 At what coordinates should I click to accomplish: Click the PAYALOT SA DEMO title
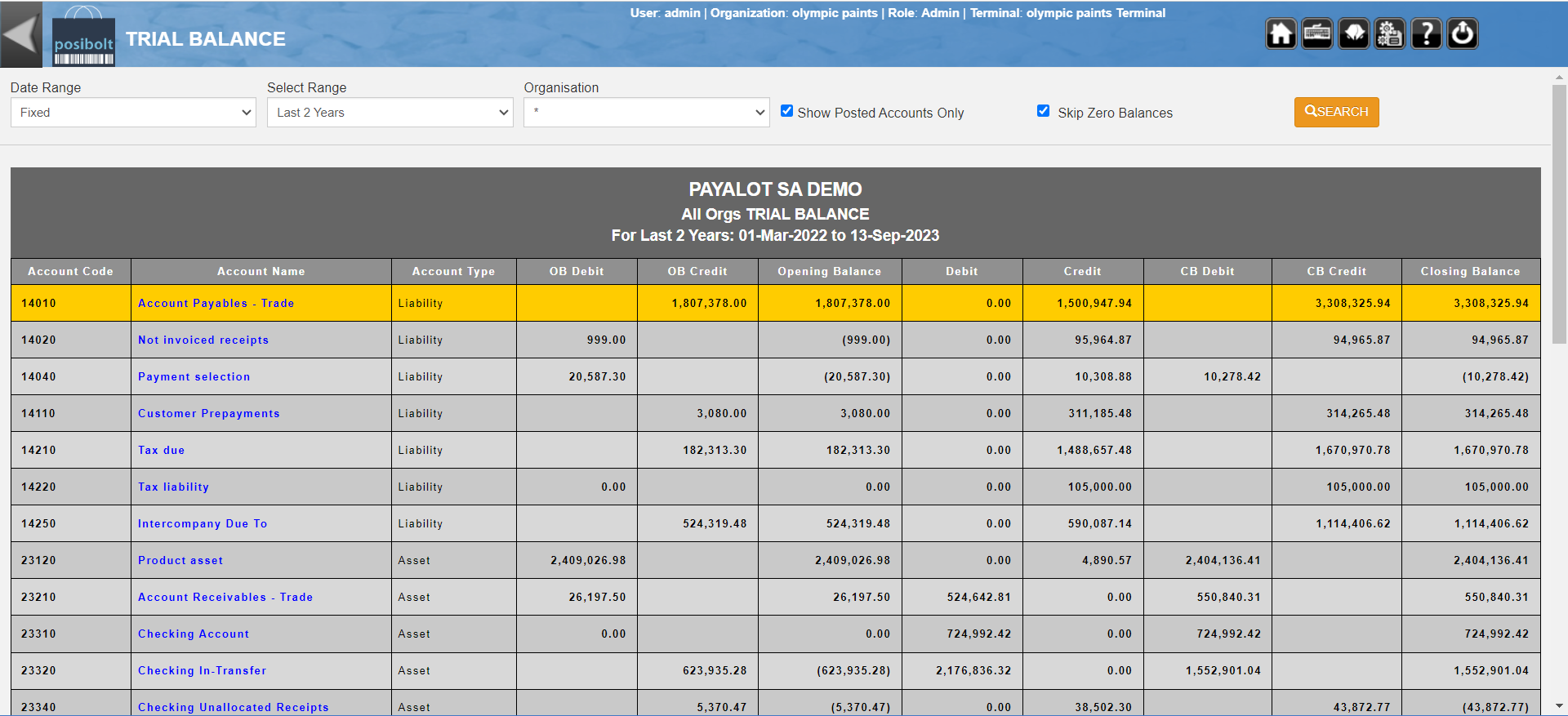tap(775, 189)
